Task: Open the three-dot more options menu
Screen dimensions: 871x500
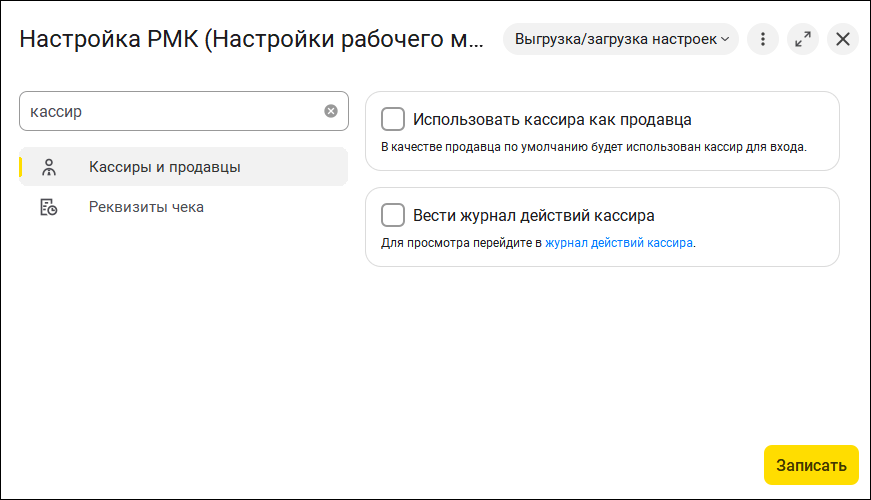Action: 763,39
